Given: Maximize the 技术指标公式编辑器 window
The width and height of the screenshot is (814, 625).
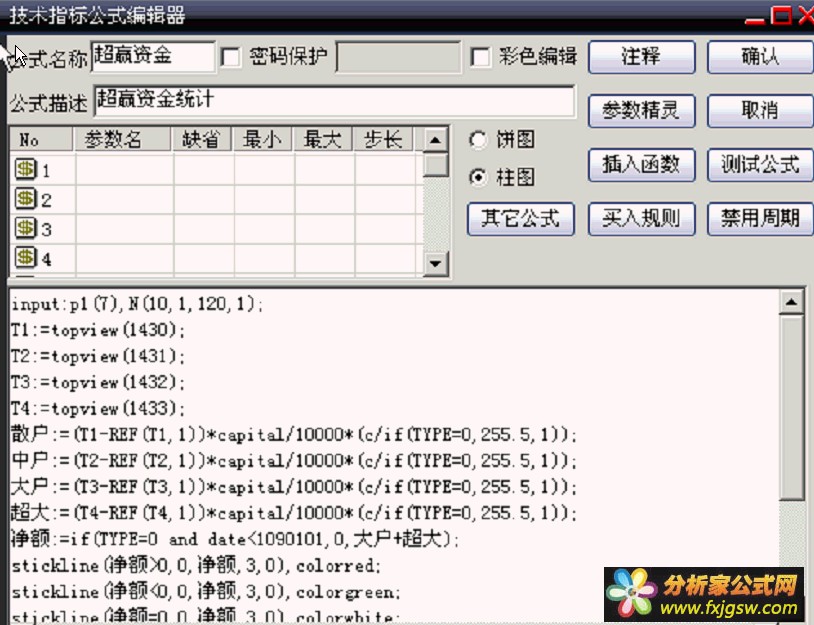Looking at the screenshot, I should [781, 15].
